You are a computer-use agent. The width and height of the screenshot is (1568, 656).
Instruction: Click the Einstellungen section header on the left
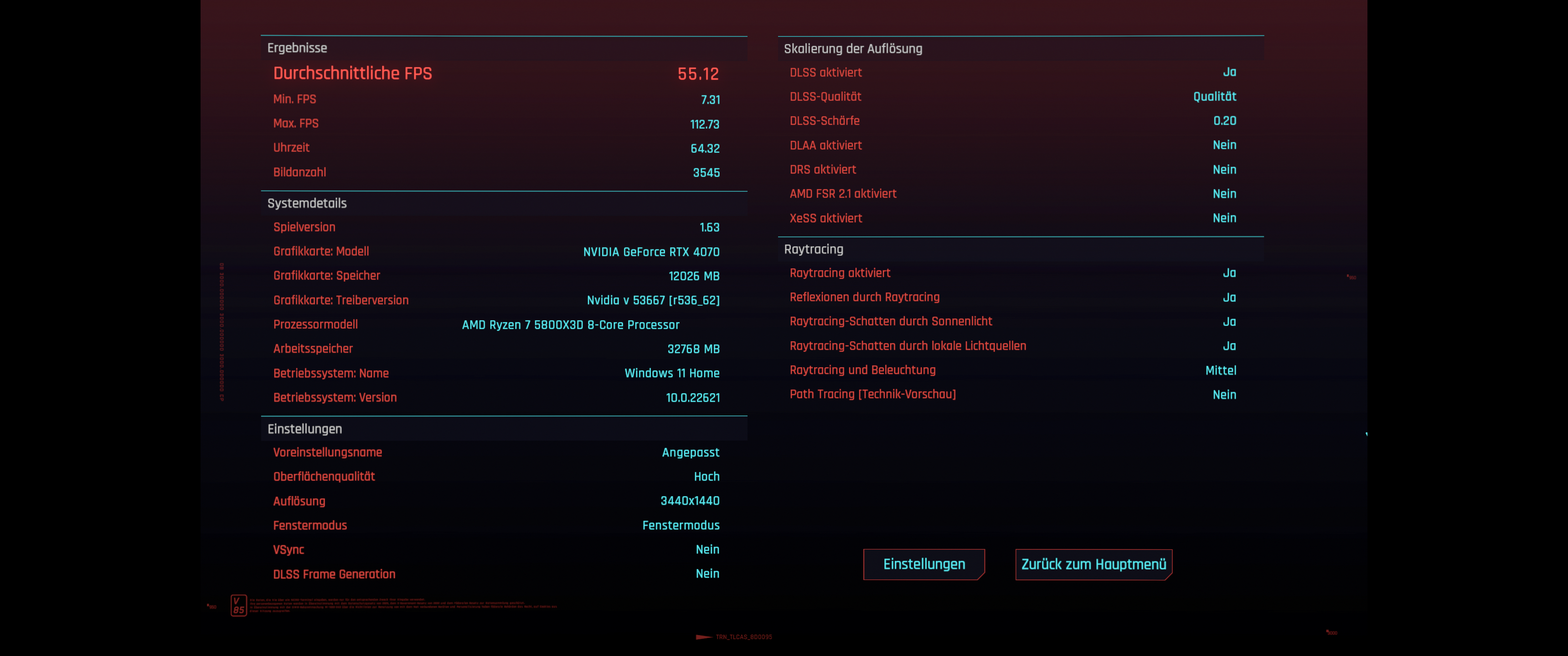(x=304, y=429)
